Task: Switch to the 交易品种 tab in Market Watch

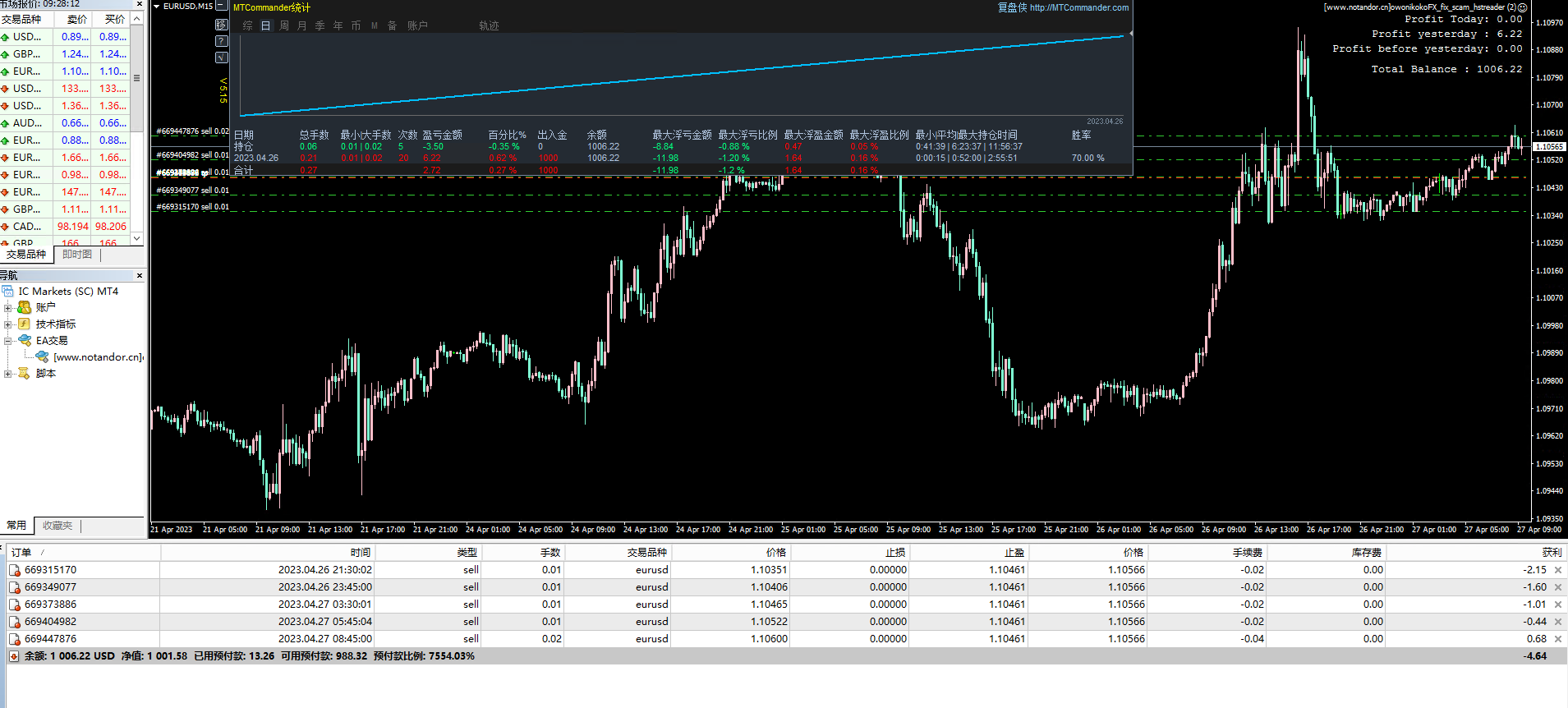Action: pyautogui.click(x=26, y=255)
